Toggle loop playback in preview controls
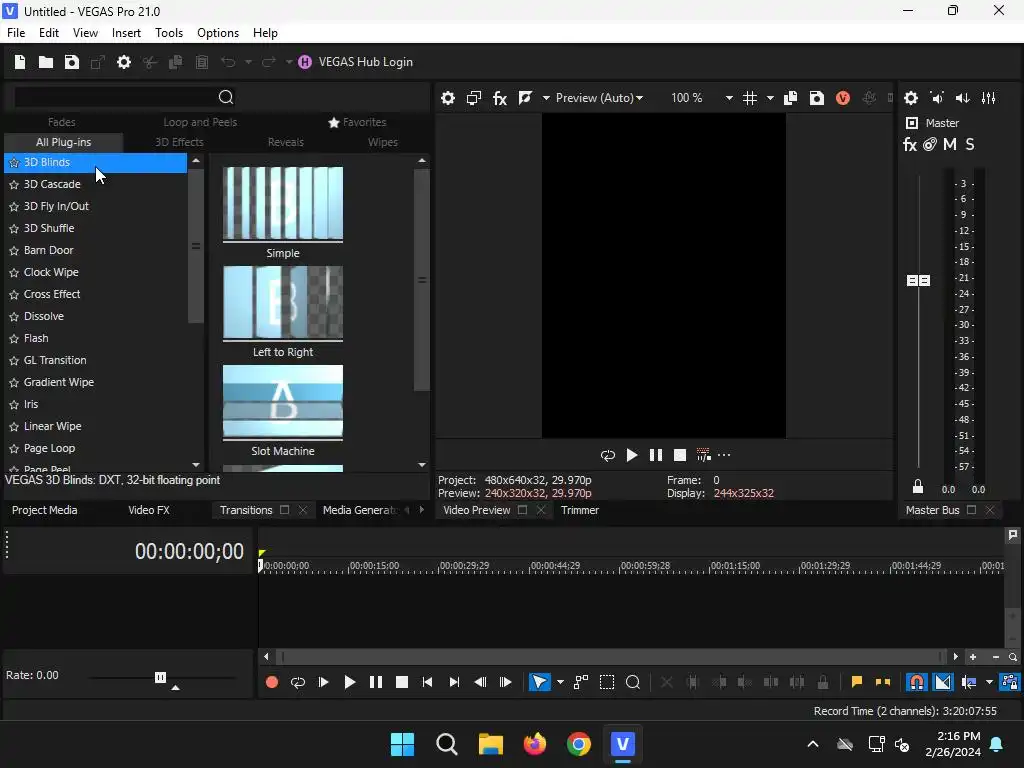Viewport: 1024px width, 768px height. [x=608, y=455]
